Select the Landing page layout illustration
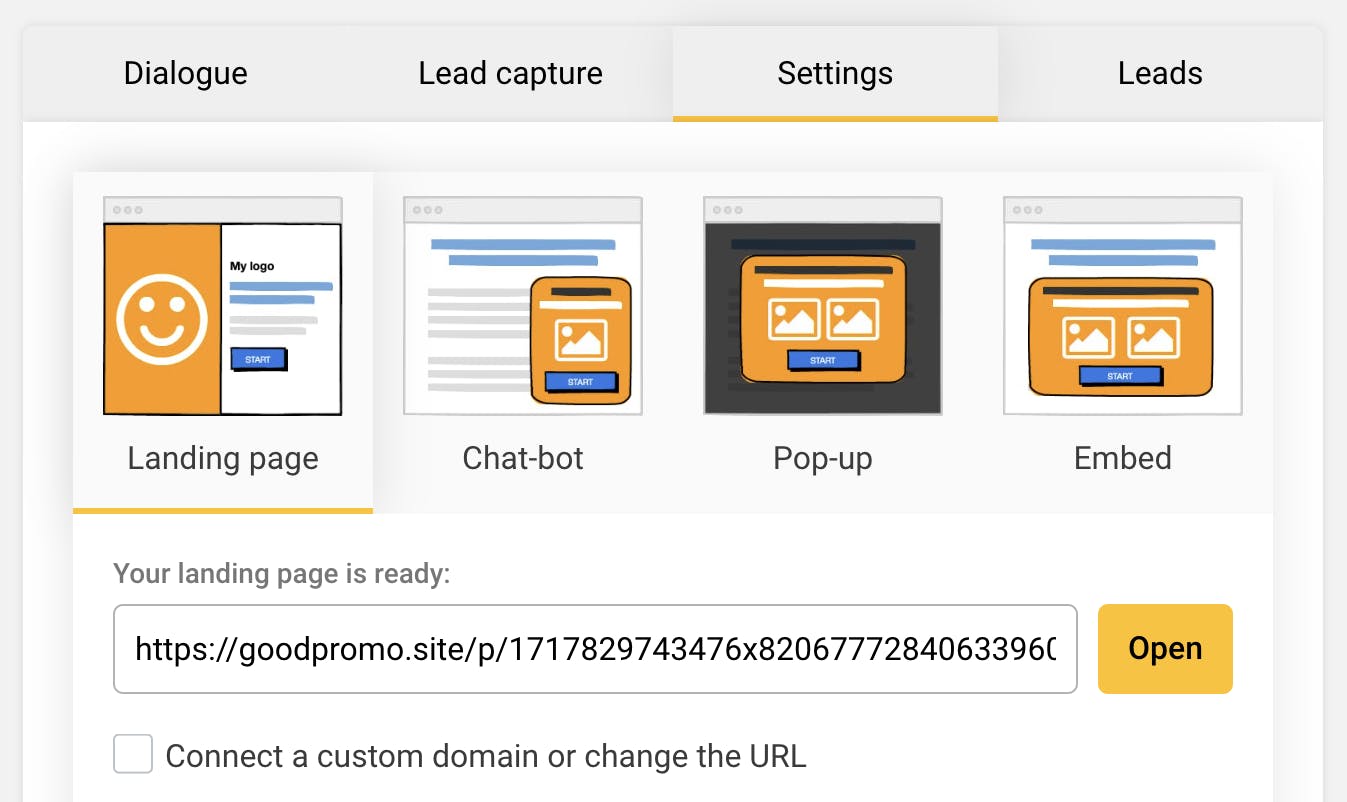The width and height of the screenshot is (1347, 802). point(222,306)
